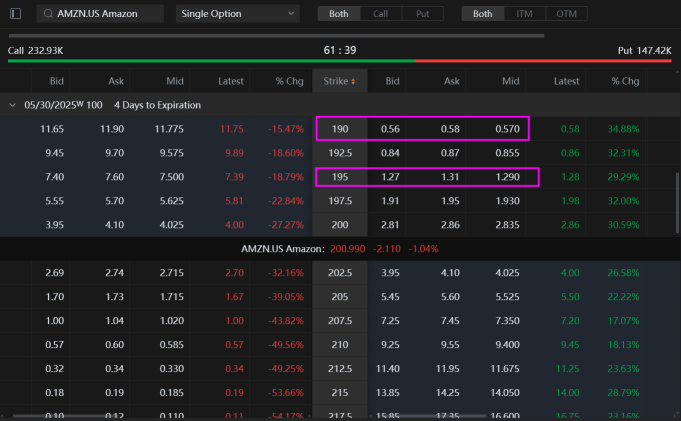The height and width of the screenshot is (421, 681).
Task: Select the 207.5 strike cell
Action: point(340,321)
